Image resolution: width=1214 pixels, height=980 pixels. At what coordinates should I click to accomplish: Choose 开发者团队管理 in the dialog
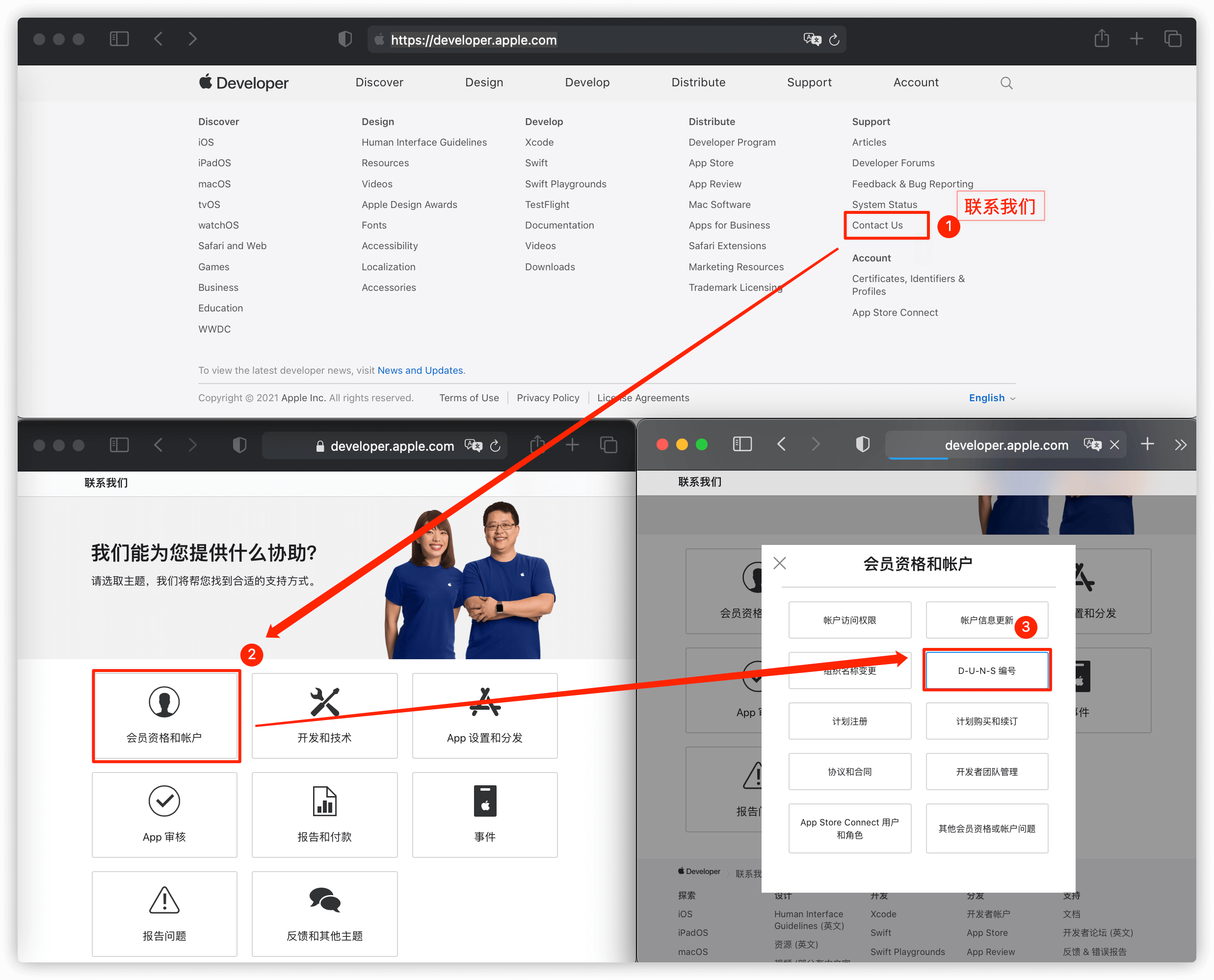(986, 772)
